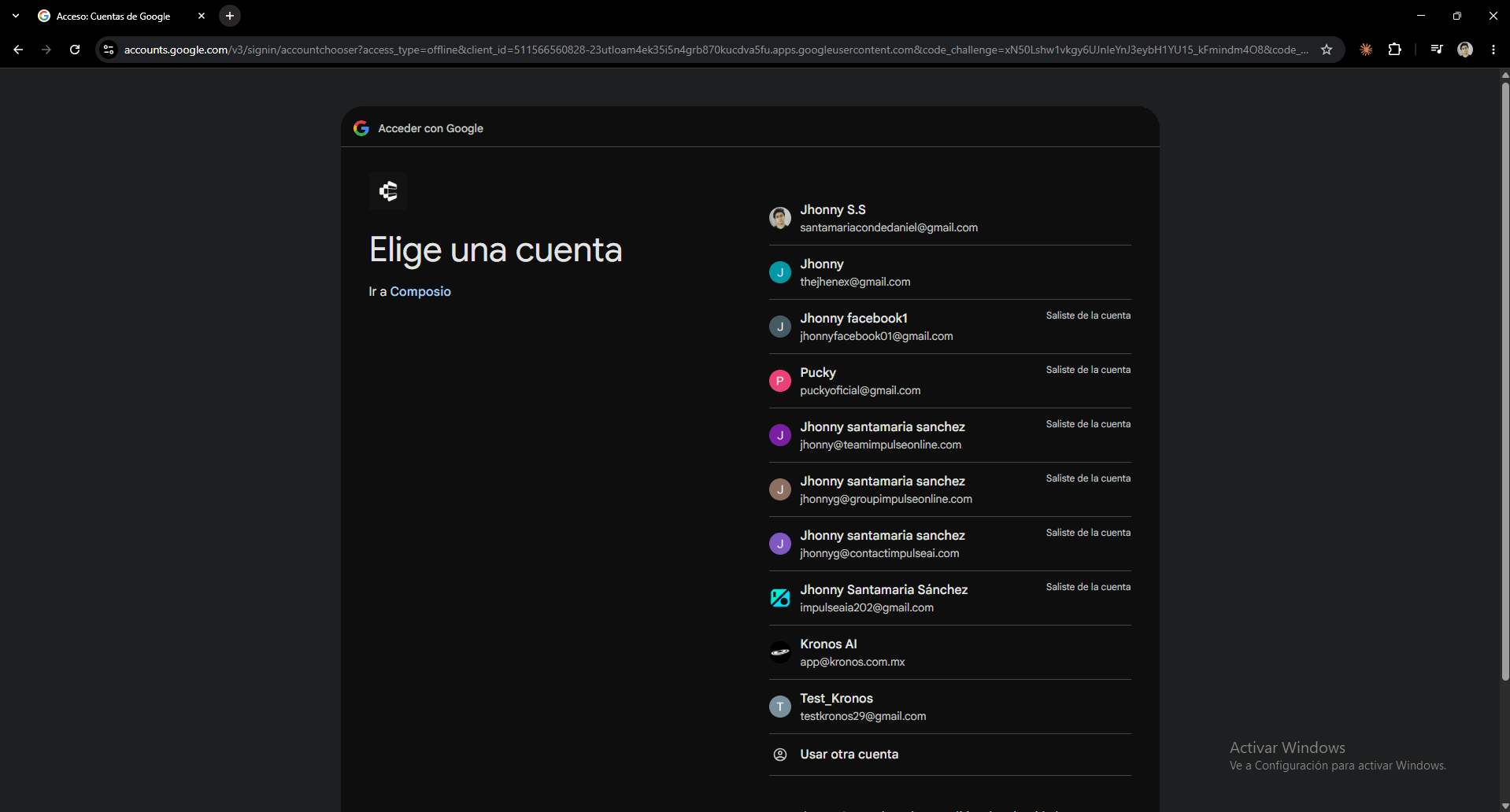Reload the page with refresh icon

pyautogui.click(x=75, y=50)
